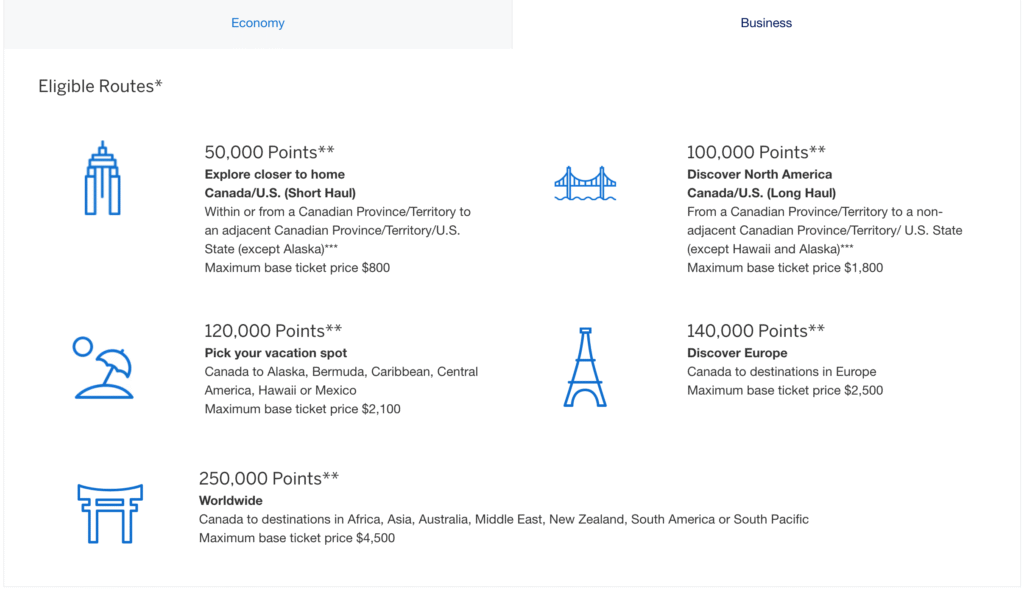This screenshot has width=1024, height=591.
Task: Select the Eiffel Tower icon
Action: pyautogui.click(x=585, y=368)
